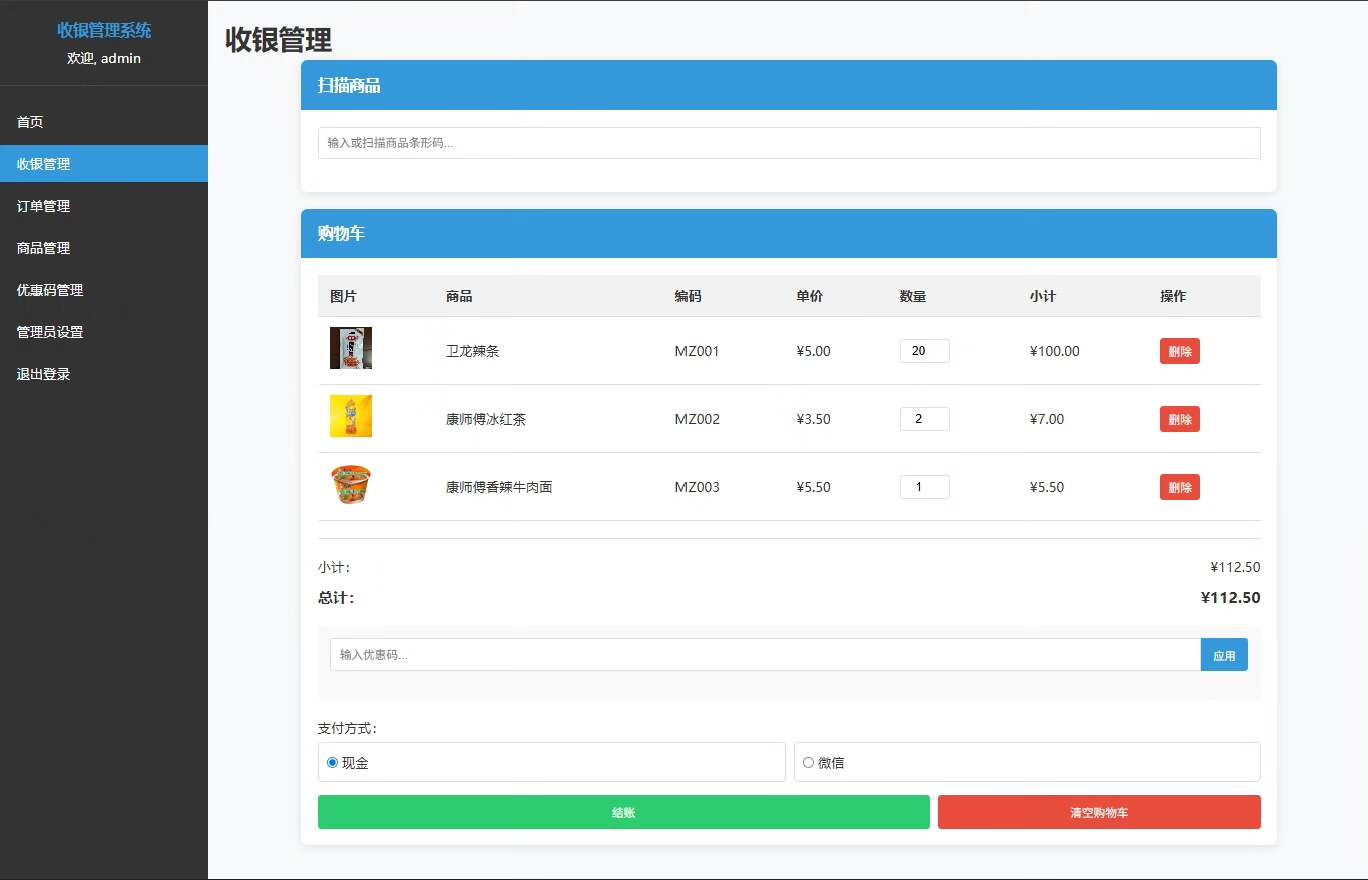The height and width of the screenshot is (880, 1368).
Task: Select 微信 payment method
Action: click(808, 763)
